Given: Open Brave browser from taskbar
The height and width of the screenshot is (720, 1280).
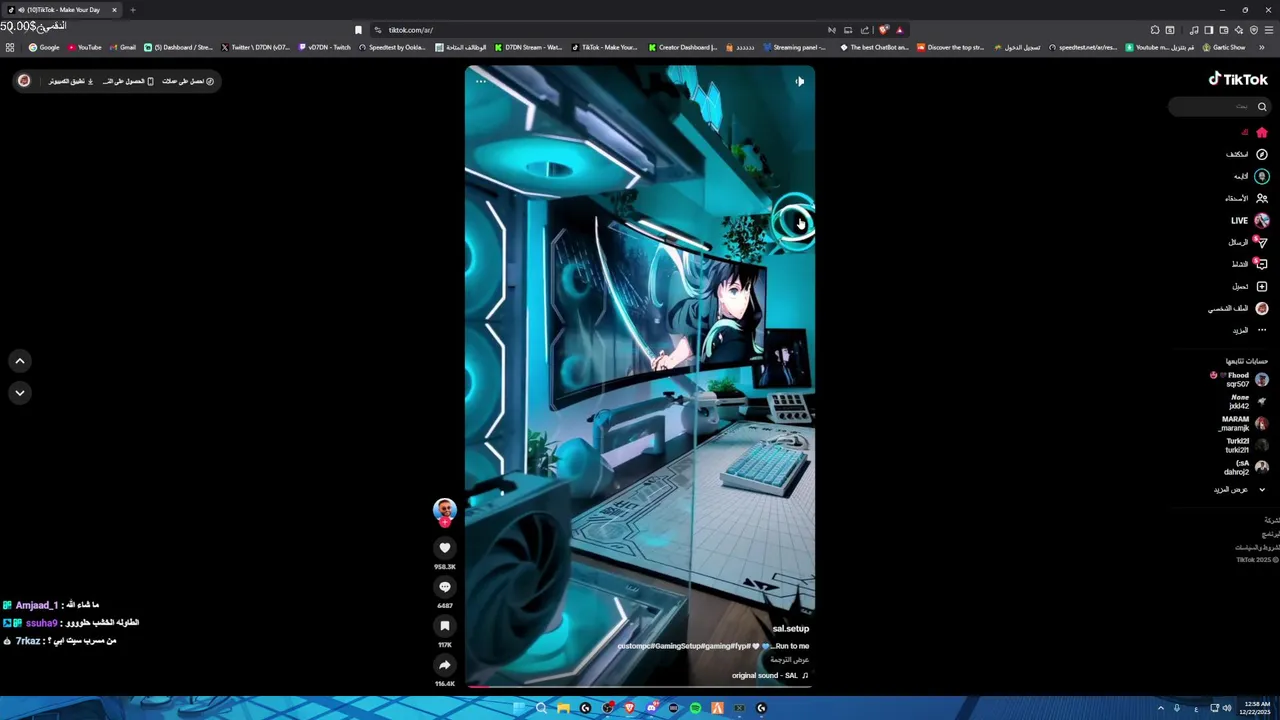Looking at the screenshot, I should 629,708.
